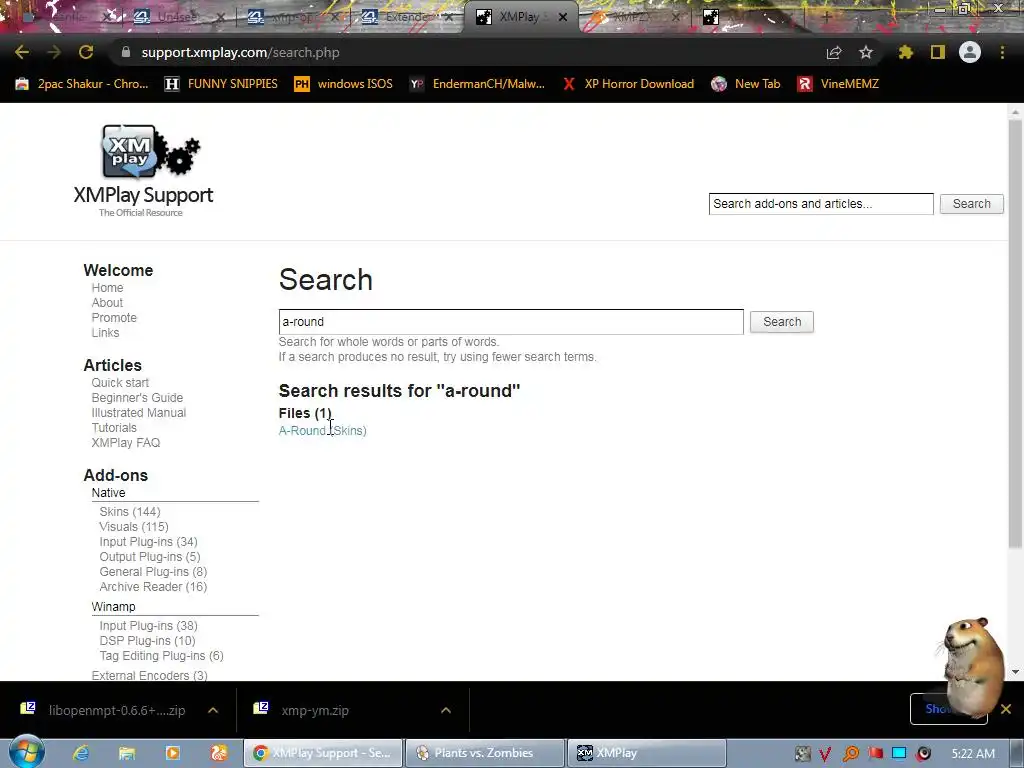Expand xmp-ym.zip download options chevron

coord(446,710)
